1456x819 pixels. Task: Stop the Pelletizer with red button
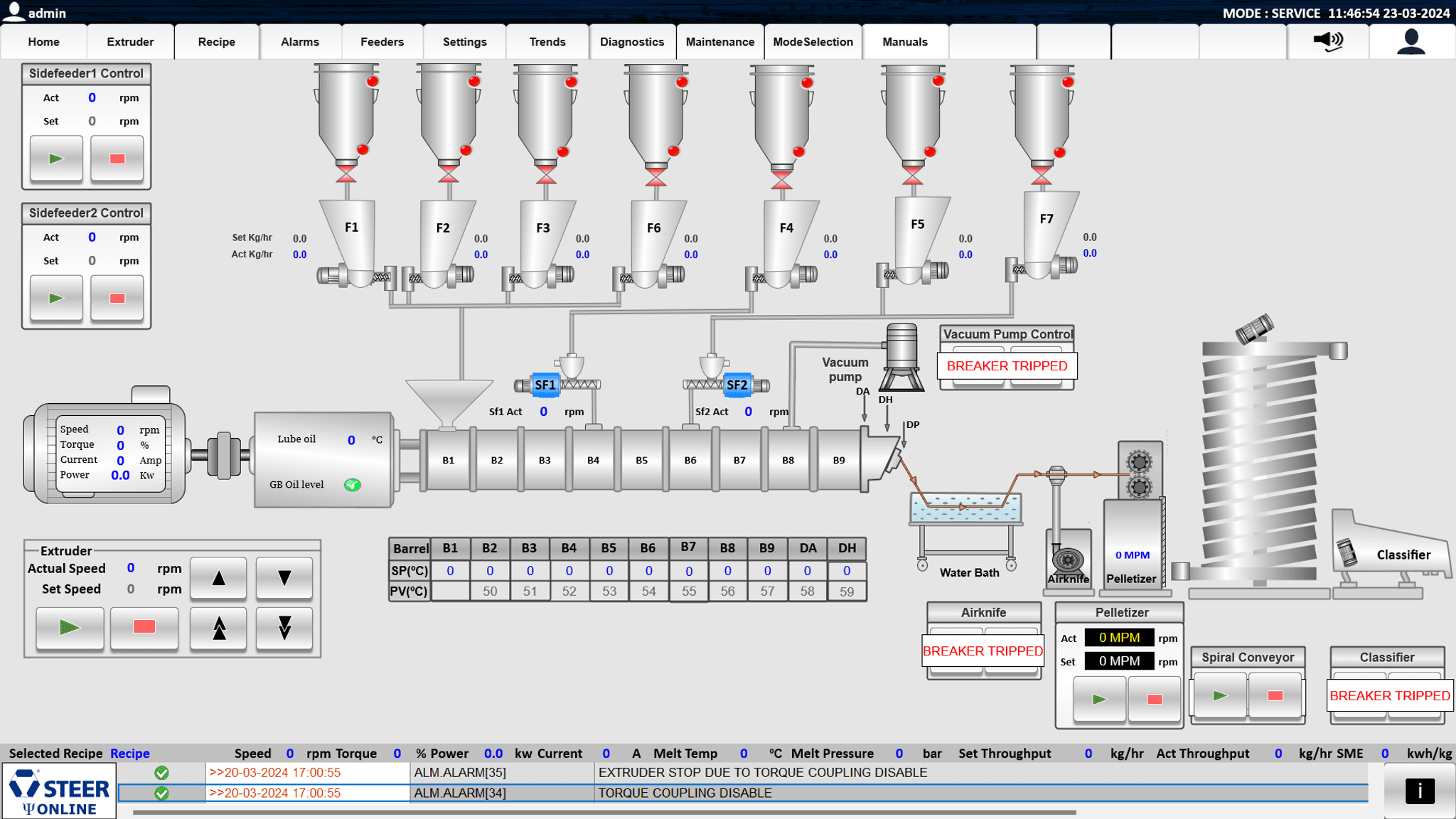tap(1155, 699)
